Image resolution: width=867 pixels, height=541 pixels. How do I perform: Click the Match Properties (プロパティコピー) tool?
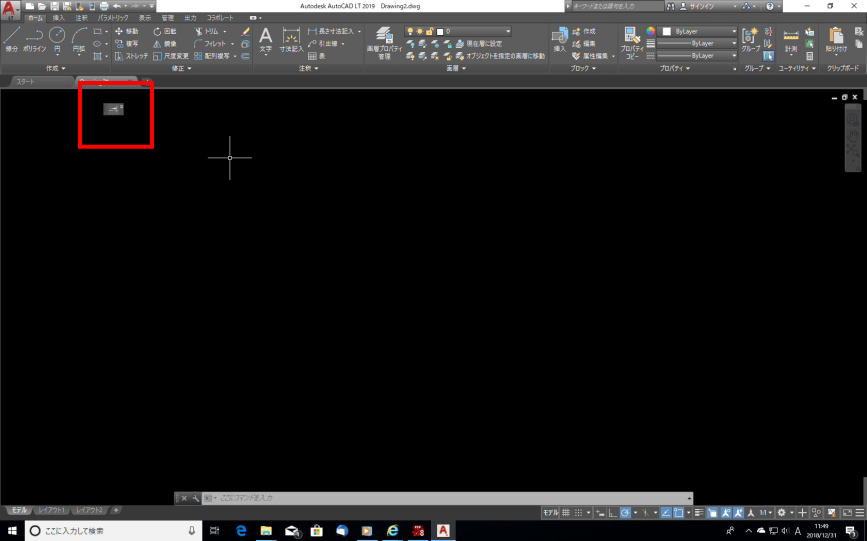click(x=632, y=43)
